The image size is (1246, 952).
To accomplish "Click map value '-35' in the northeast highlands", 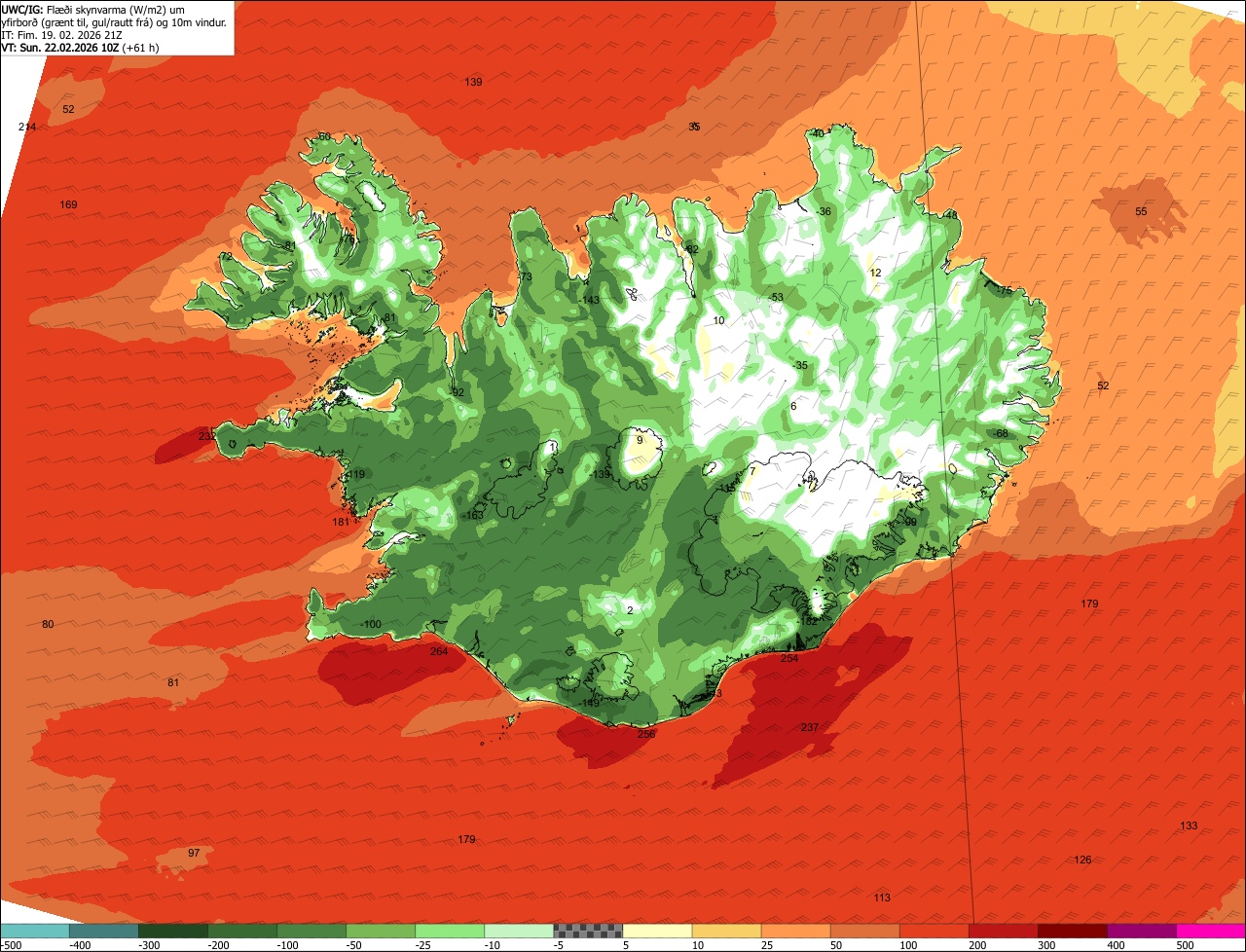I will point(800,365).
